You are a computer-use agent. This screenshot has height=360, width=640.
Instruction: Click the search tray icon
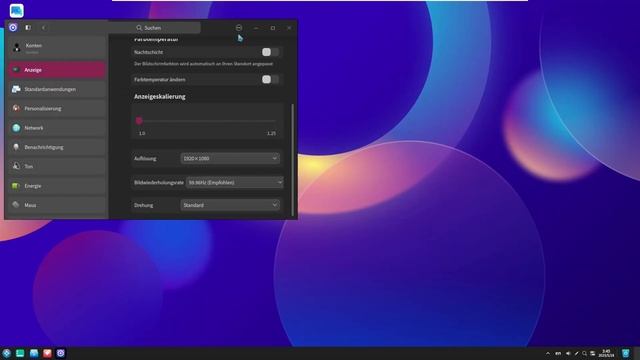coord(584,353)
